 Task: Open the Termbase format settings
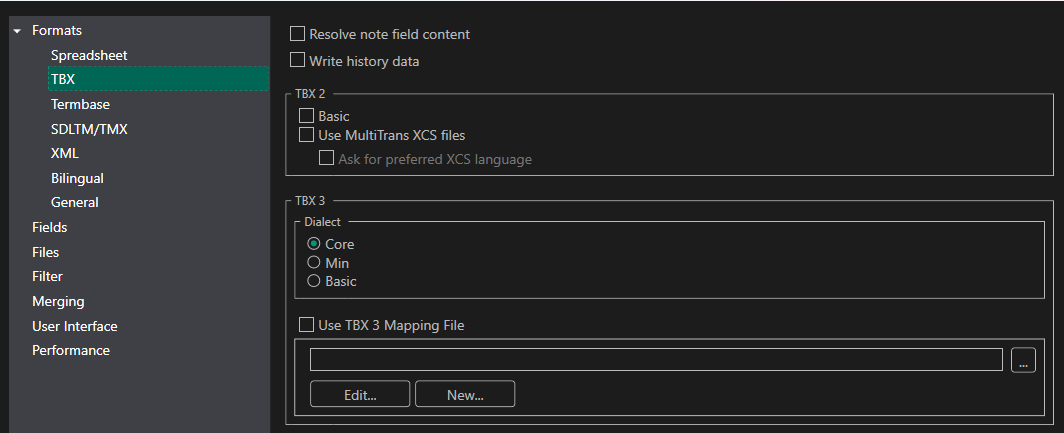pos(80,105)
